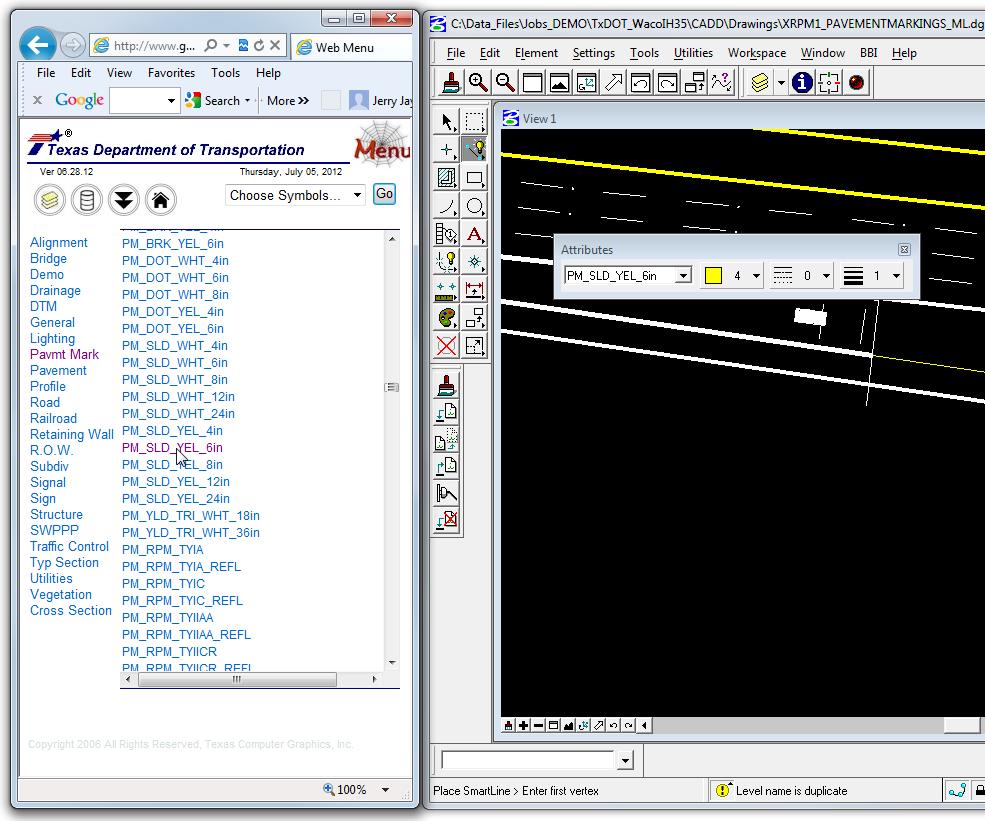The width and height of the screenshot is (985, 821).
Task: Expand the line style dropdown arrow
Action: pos(826,275)
